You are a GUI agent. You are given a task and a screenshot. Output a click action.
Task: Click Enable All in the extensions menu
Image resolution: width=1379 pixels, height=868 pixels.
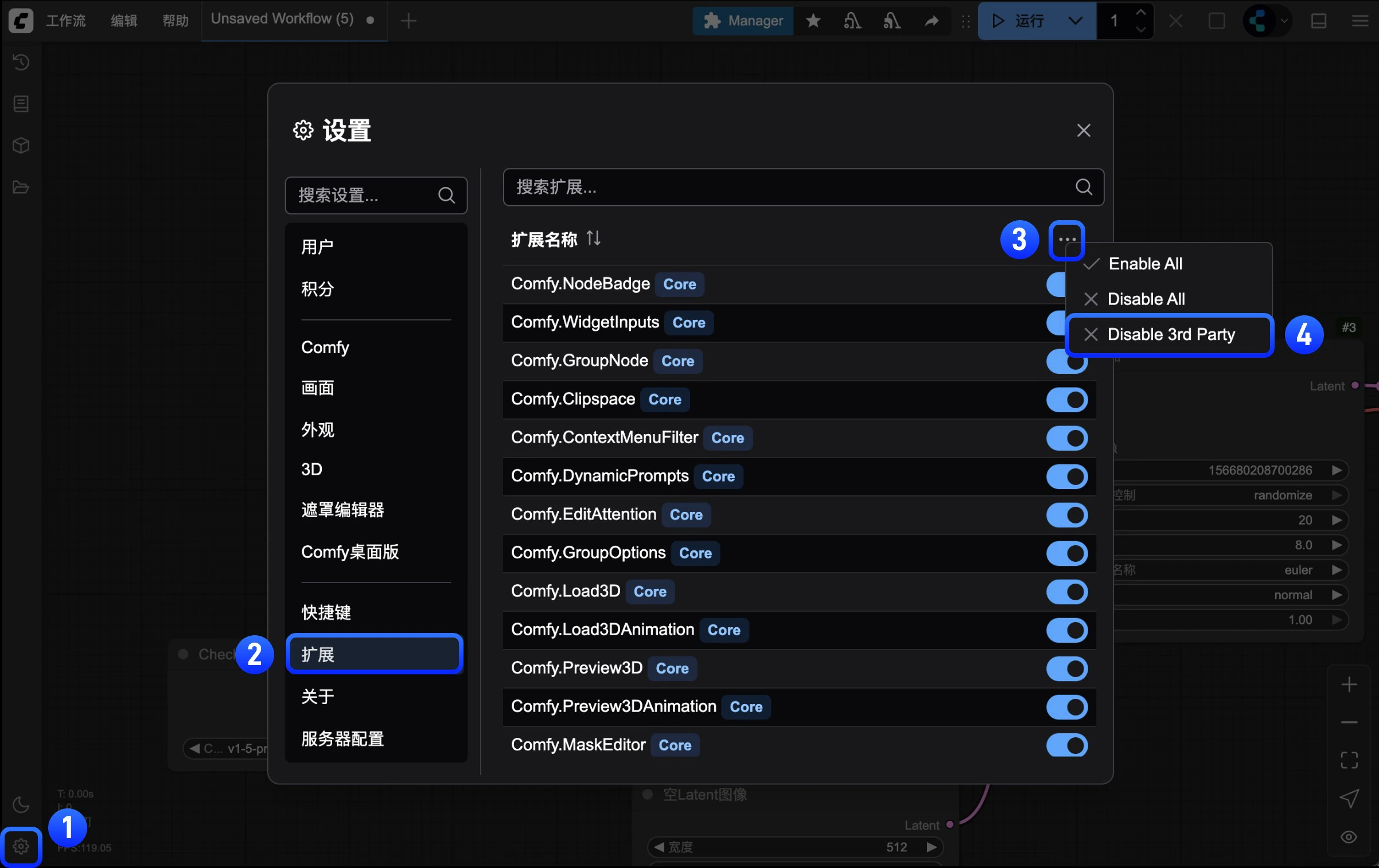click(x=1144, y=263)
